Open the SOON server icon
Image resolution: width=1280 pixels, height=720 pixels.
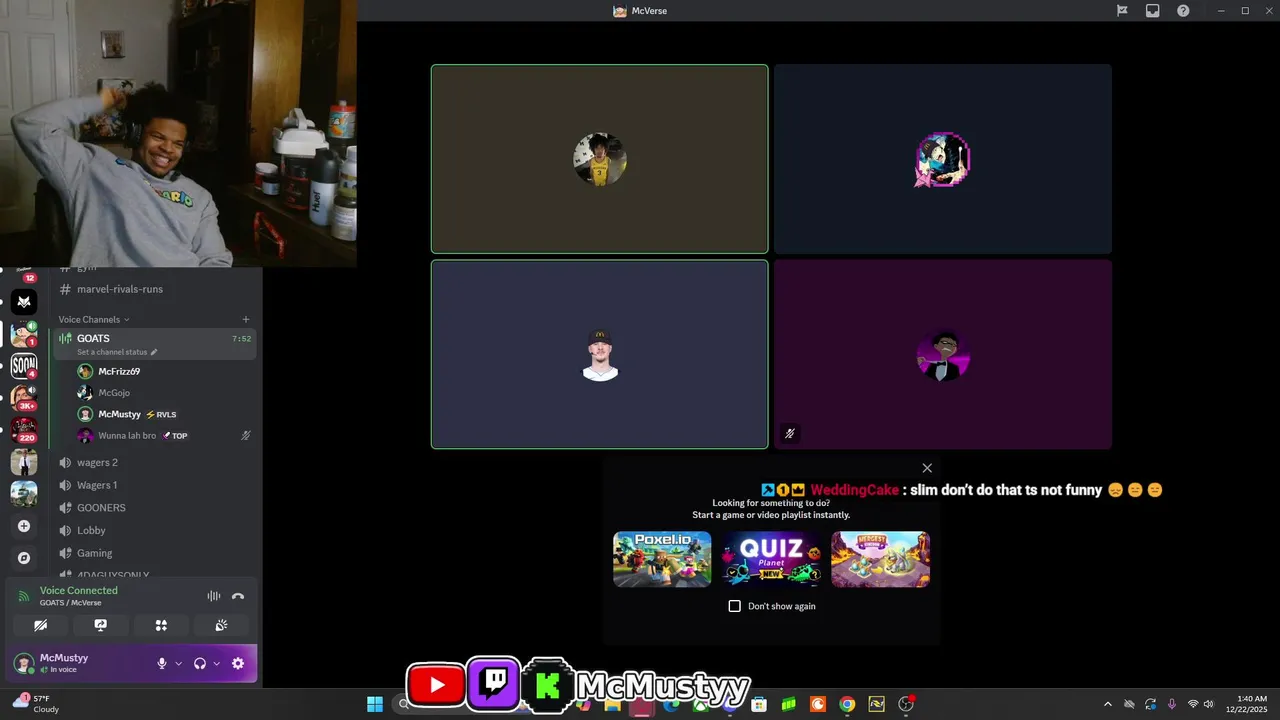(x=24, y=366)
